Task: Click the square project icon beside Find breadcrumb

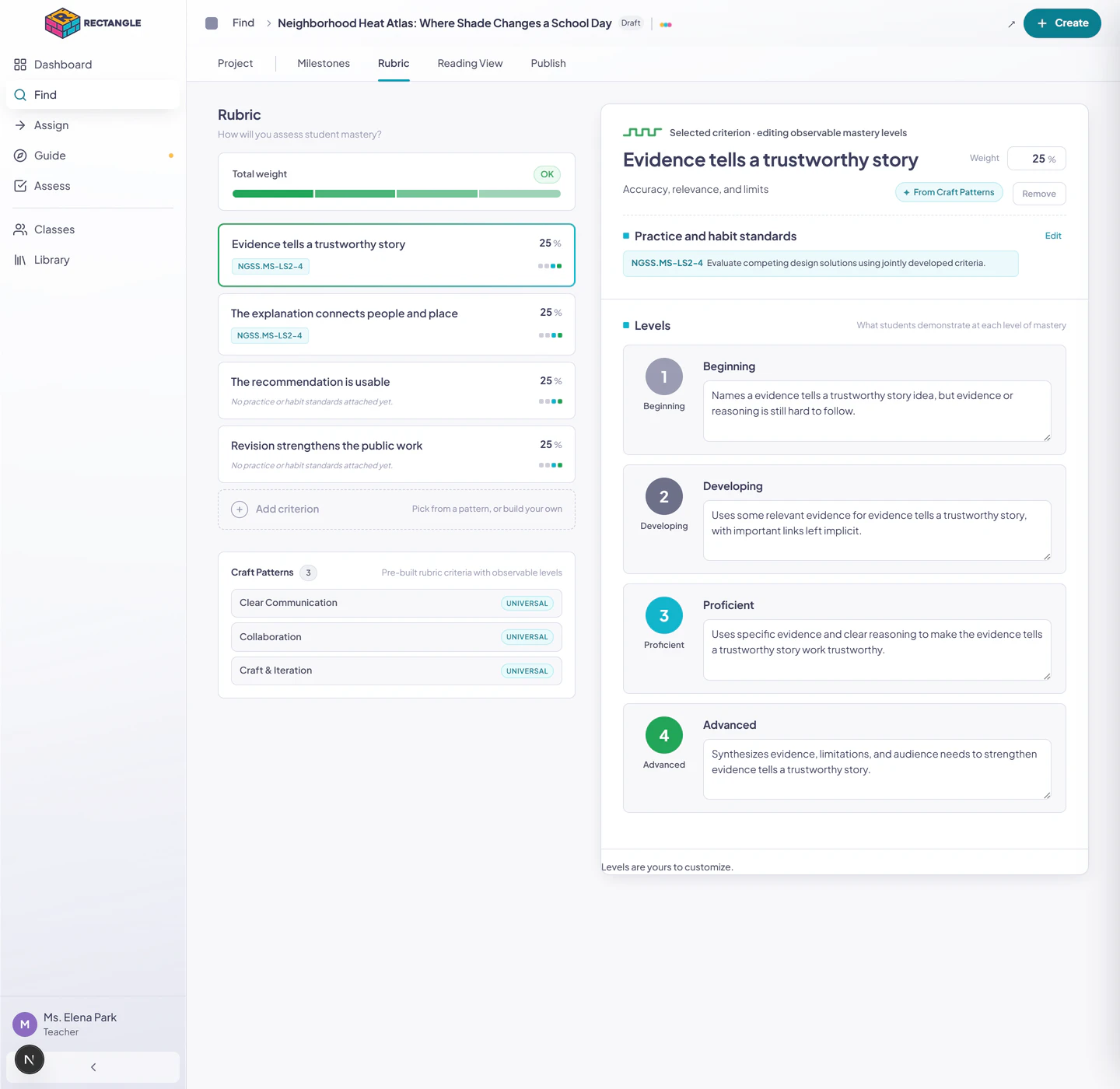Action: point(212,23)
